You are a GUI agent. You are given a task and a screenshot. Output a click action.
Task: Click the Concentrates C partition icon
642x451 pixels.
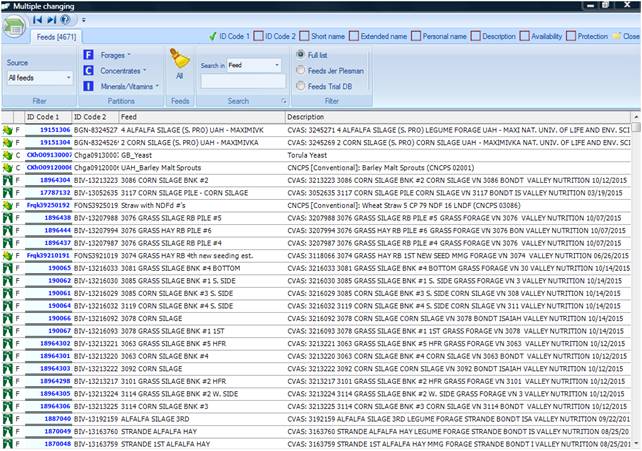pyautogui.click(x=88, y=70)
